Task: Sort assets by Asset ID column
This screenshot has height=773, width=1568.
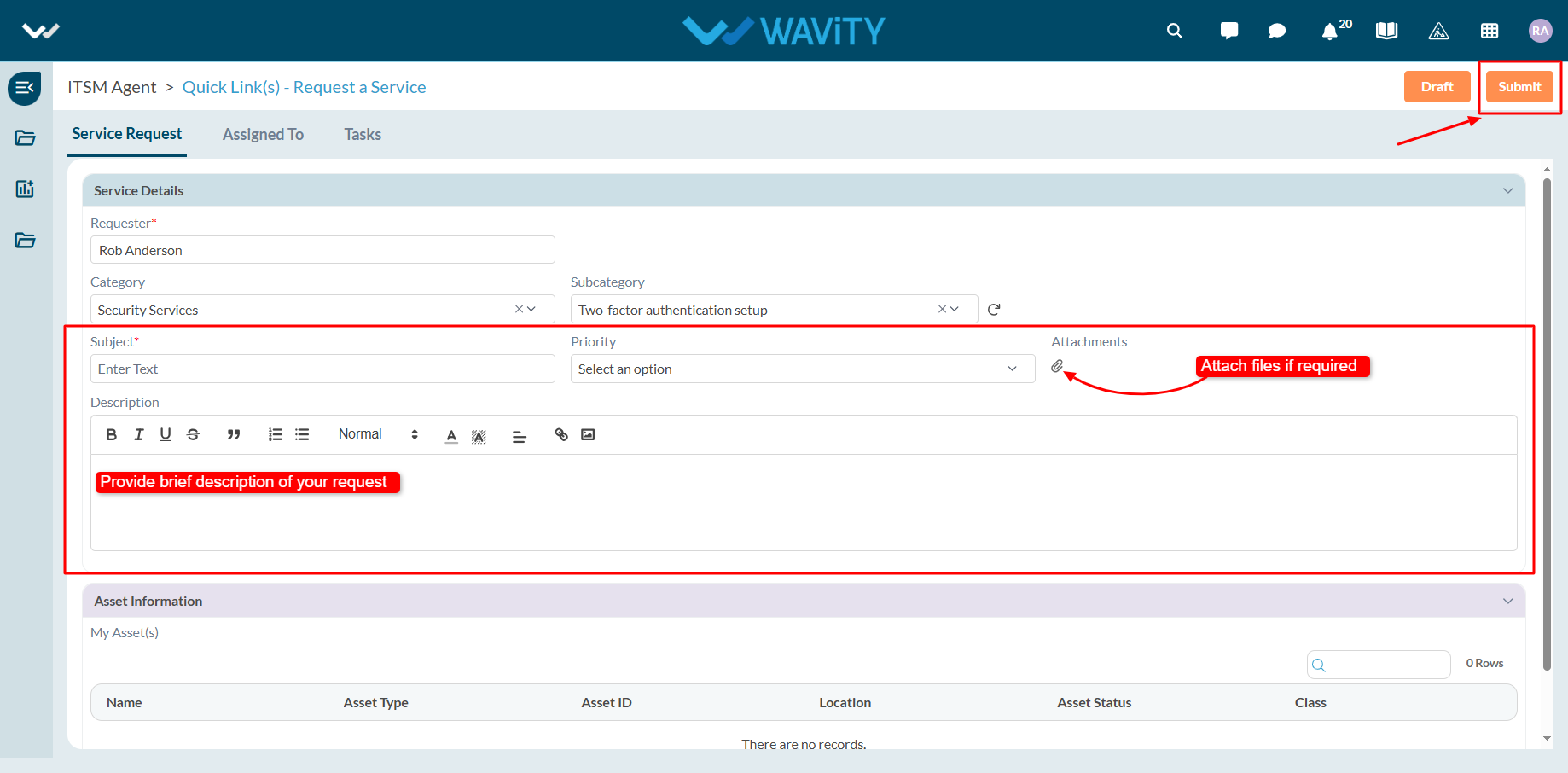Action: click(607, 702)
